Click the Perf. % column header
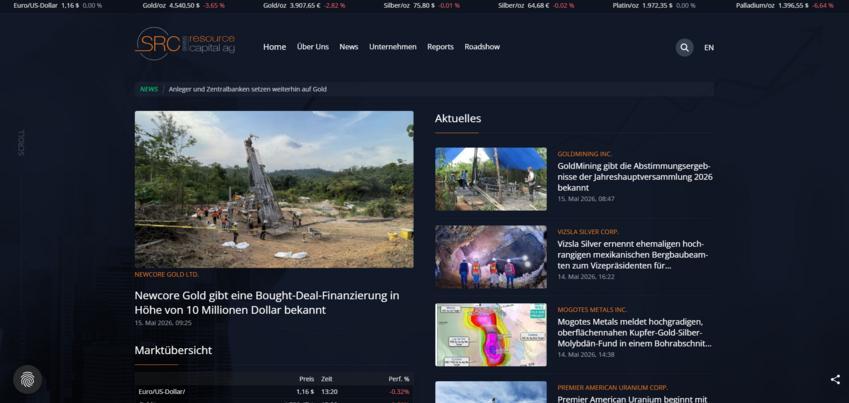Image resolution: width=849 pixels, height=403 pixels. point(399,379)
